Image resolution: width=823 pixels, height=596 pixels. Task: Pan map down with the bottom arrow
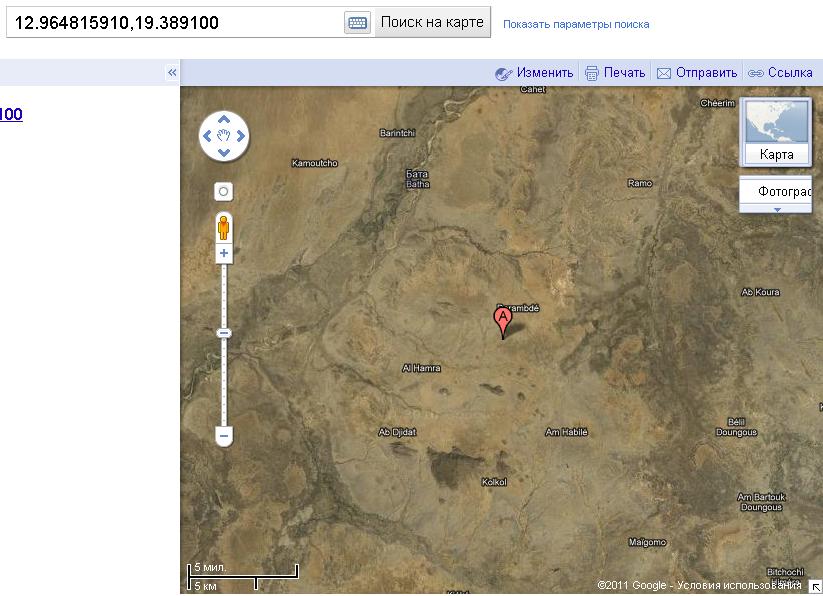coord(224,153)
